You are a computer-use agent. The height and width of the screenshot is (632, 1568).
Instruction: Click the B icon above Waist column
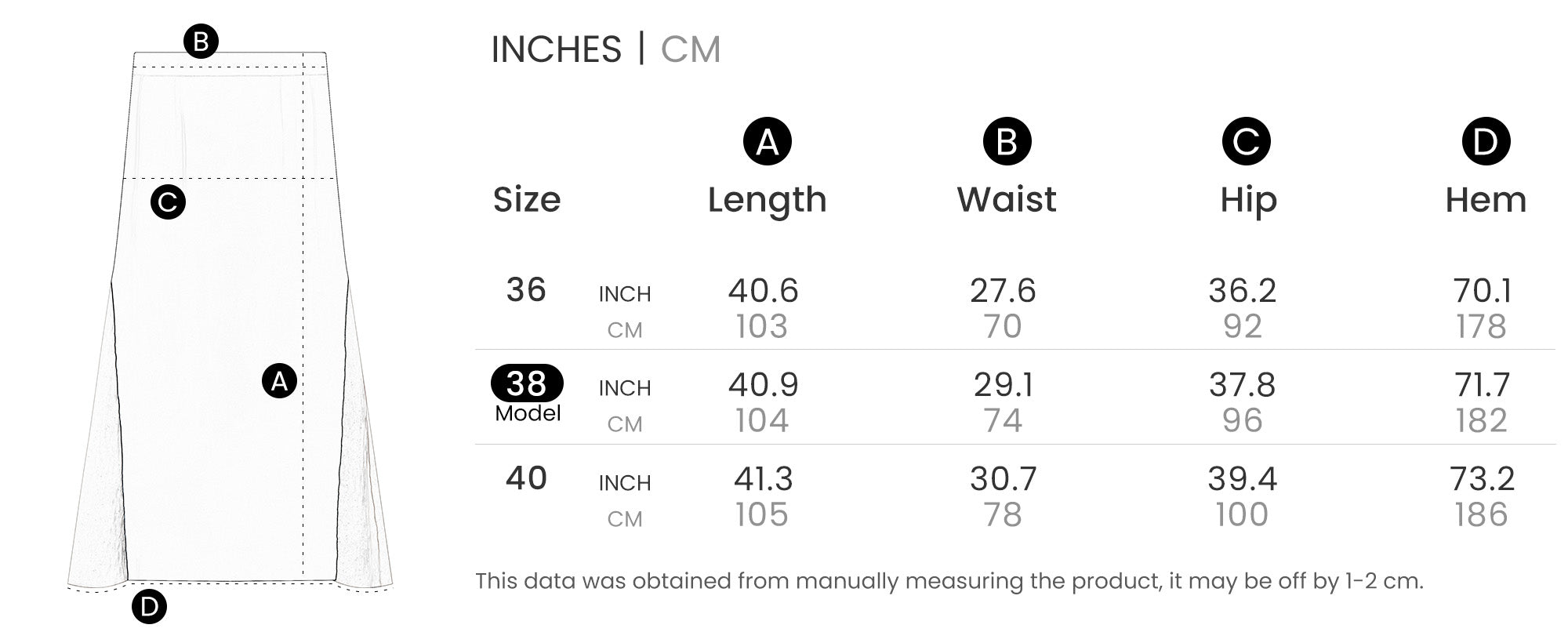pos(1007,142)
